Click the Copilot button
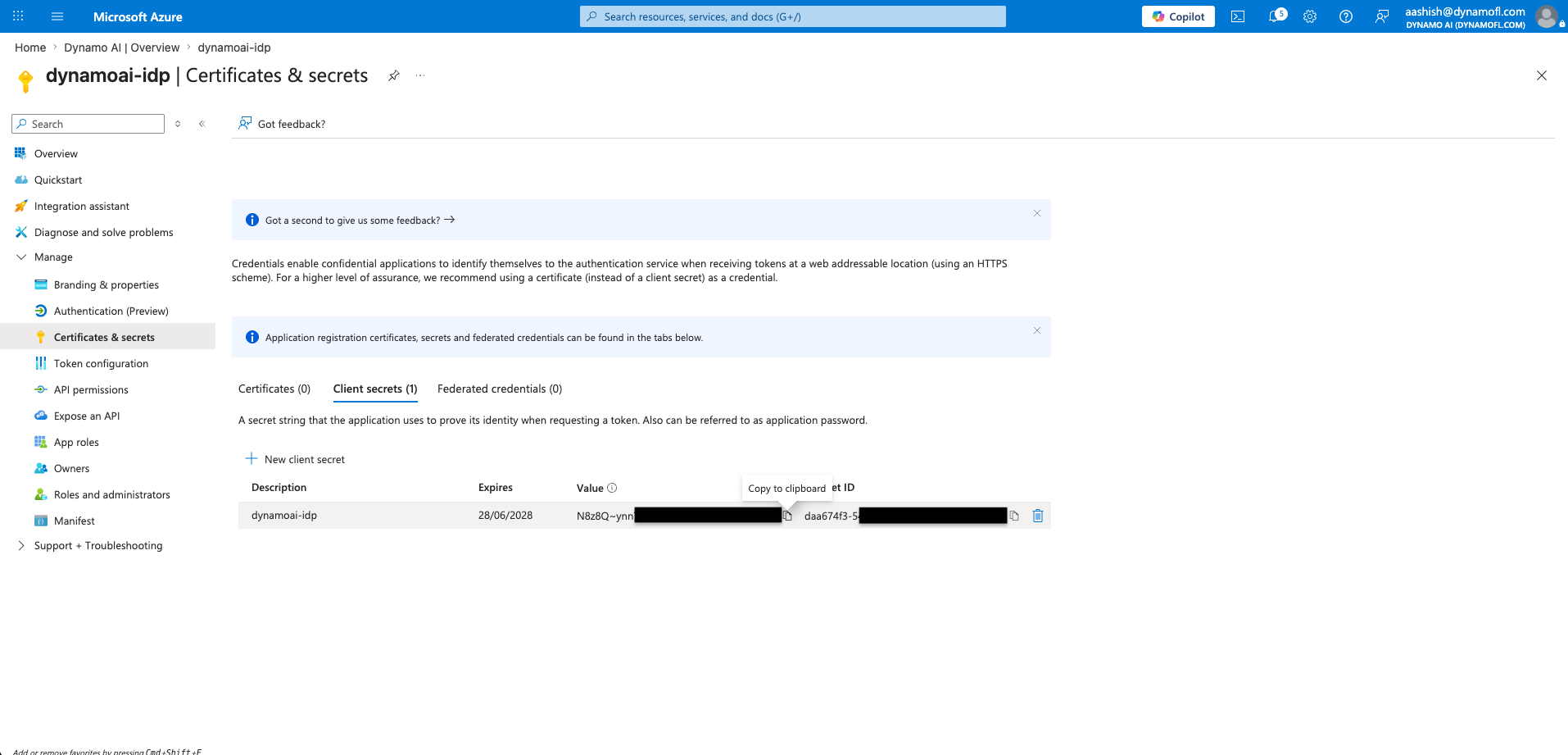 [1178, 16]
